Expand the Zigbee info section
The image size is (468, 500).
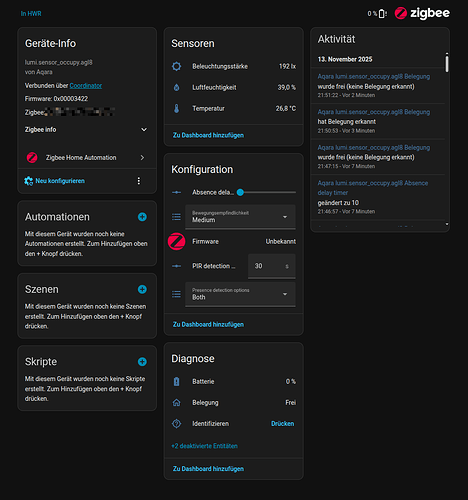pyautogui.click(x=86, y=129)
